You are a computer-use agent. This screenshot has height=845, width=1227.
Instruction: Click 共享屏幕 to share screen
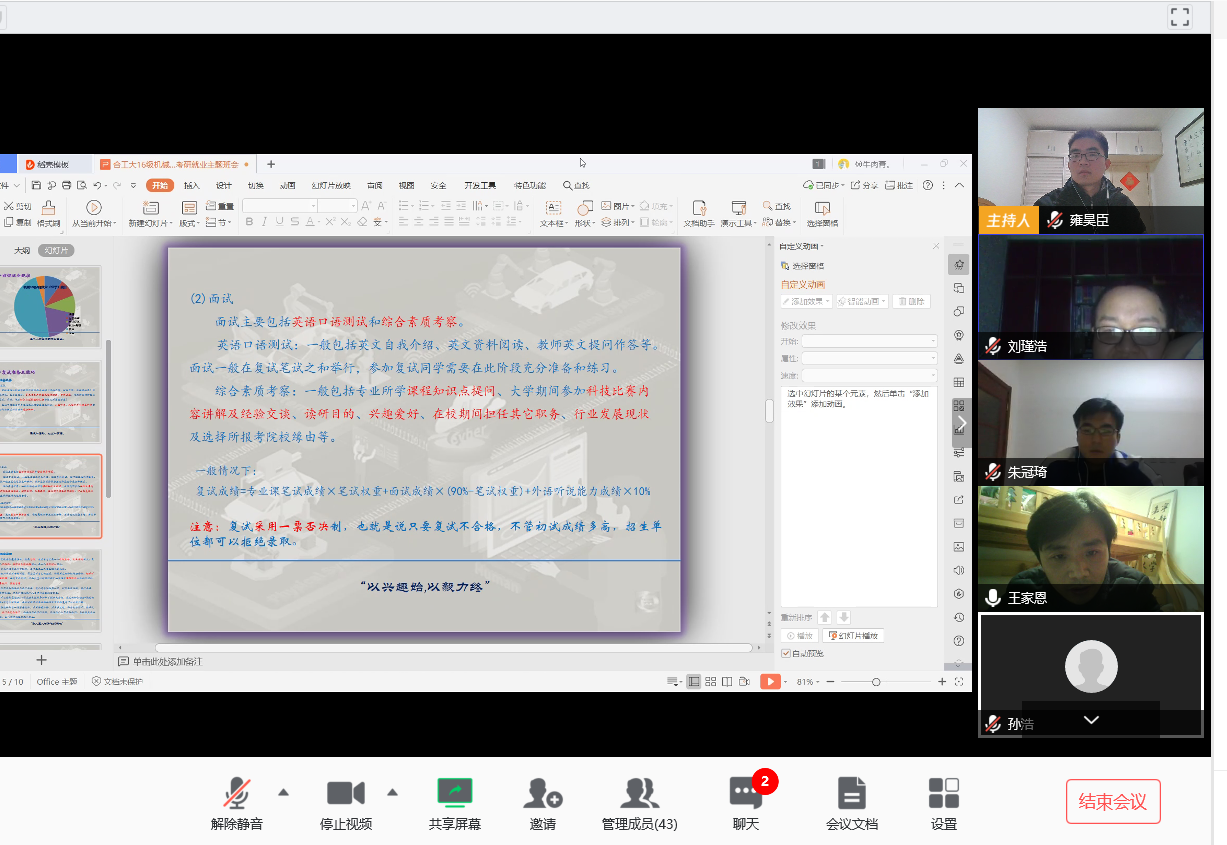[x=455, y=805]
